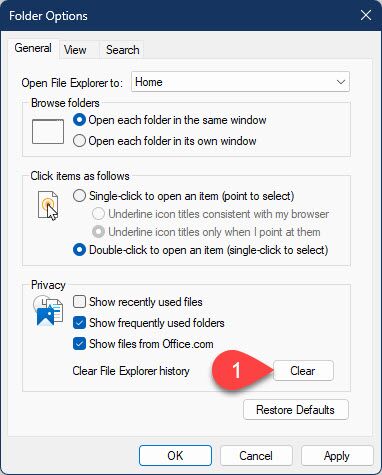Click the Browse folders window preview icon

click(x=48, y=132)
